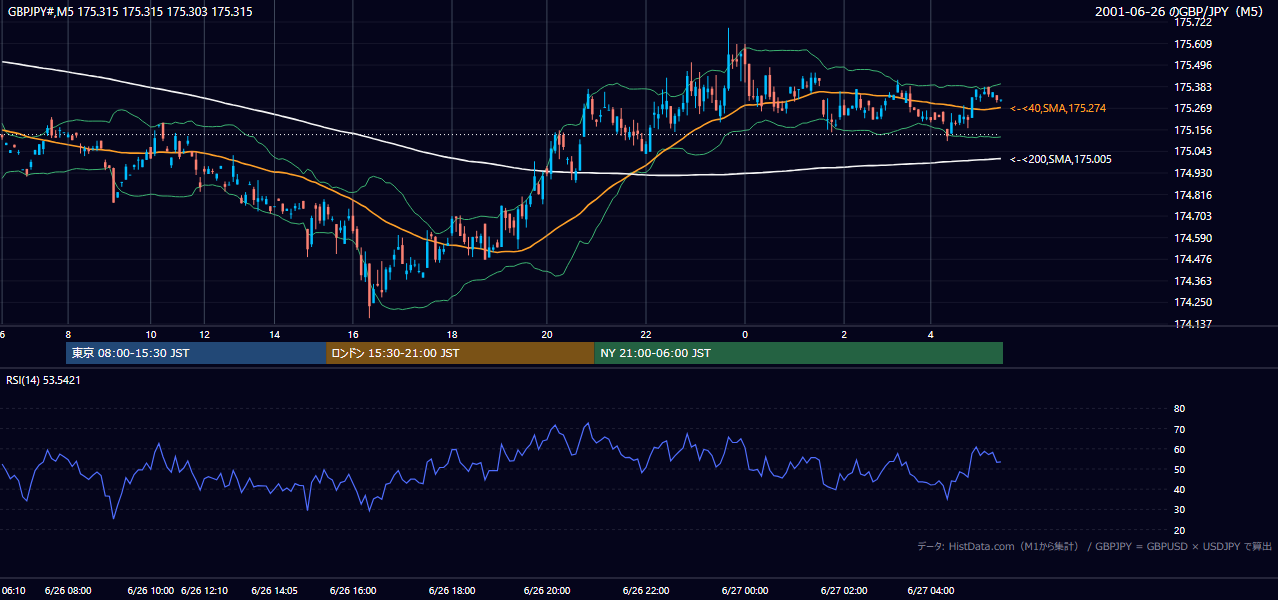Click RSI scale level 50
The image size is (1278, 600).
click(1179, 469)
